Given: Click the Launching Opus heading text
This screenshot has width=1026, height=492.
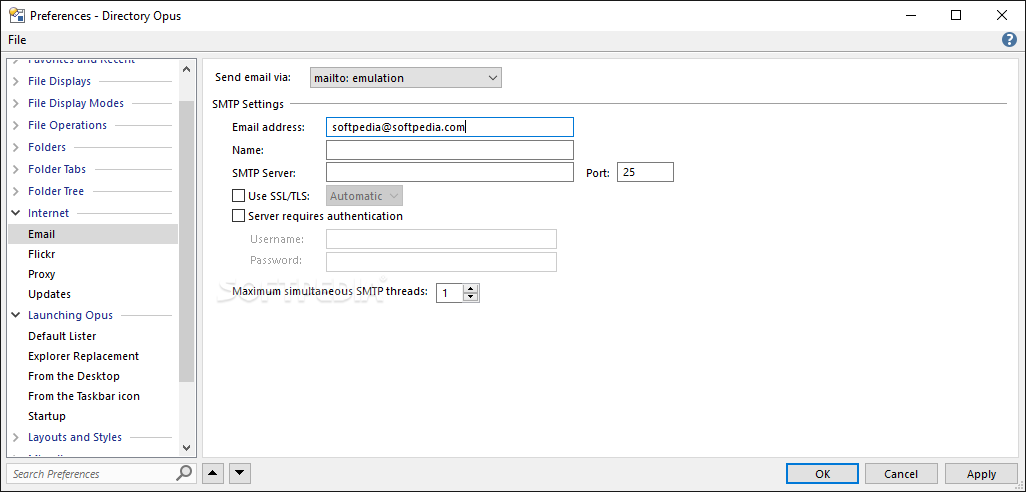Looking at the screenshot, I should coord(71,315).
